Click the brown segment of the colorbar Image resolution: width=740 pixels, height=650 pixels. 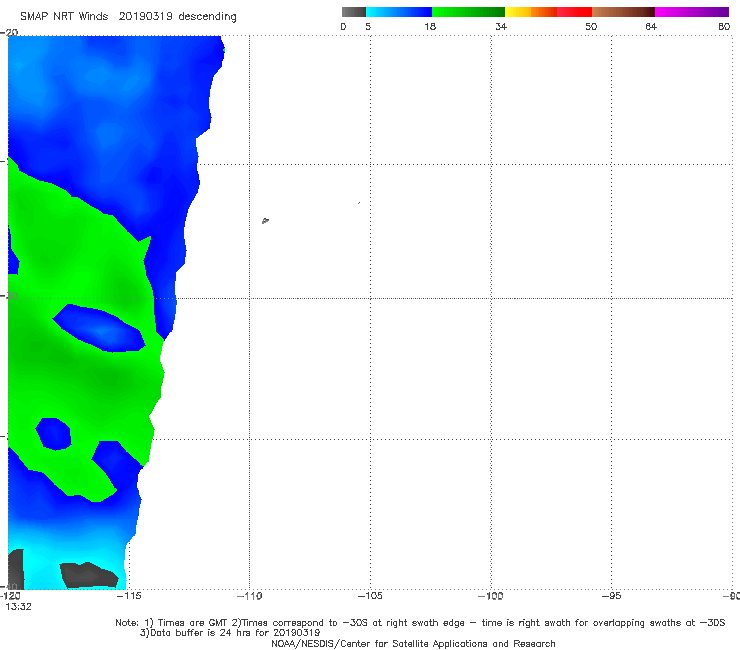(623, 12)
